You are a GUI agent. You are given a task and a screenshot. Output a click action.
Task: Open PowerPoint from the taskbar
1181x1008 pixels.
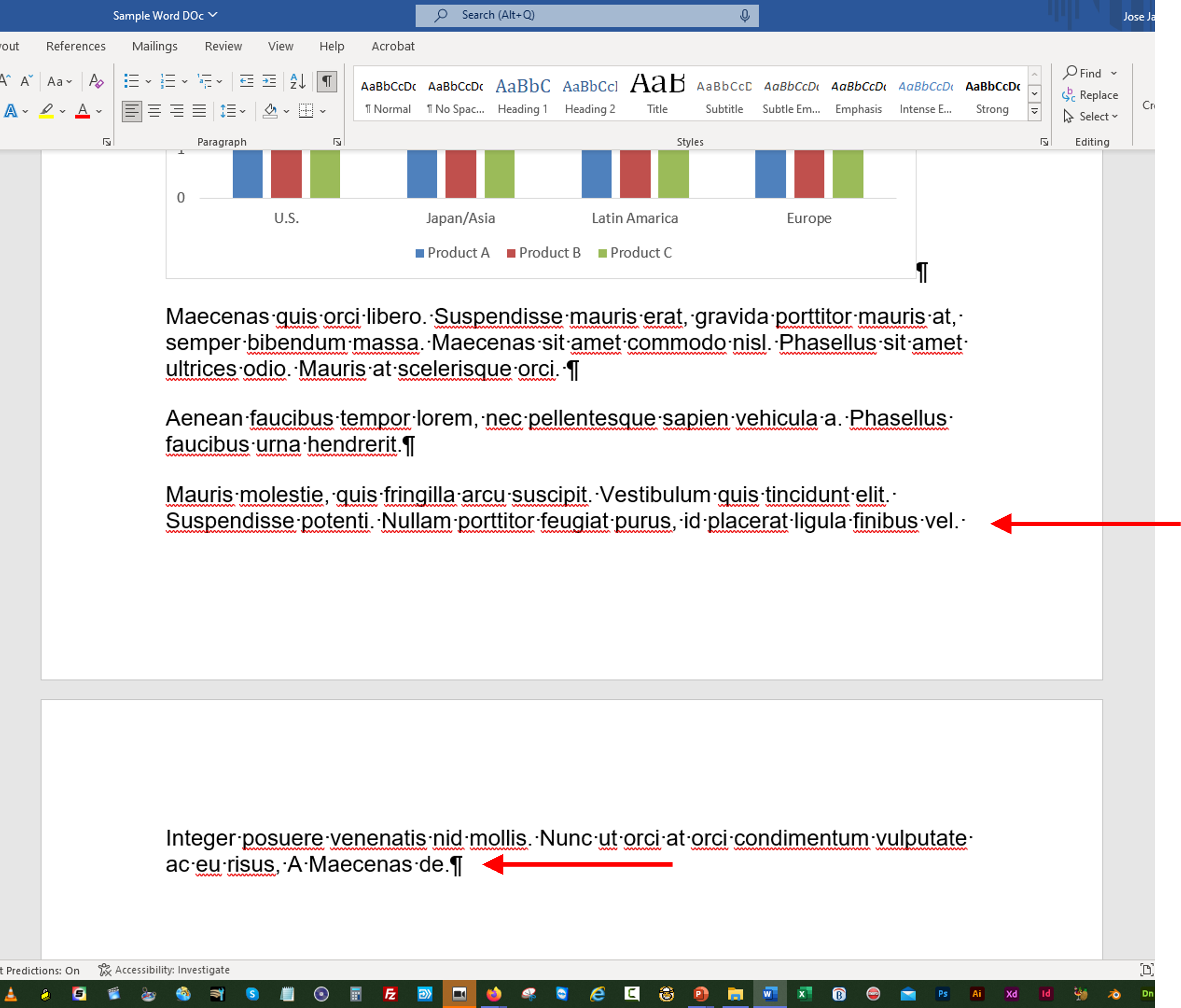pos(701,994)
